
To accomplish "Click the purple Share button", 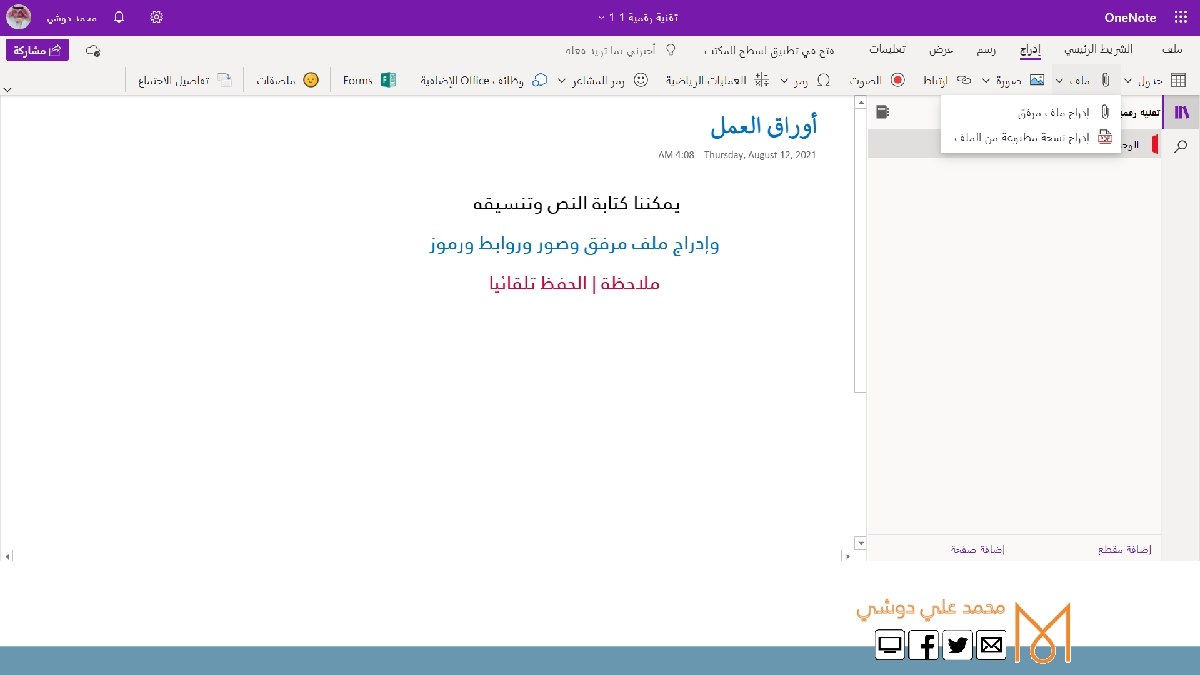I will point(37,50).
